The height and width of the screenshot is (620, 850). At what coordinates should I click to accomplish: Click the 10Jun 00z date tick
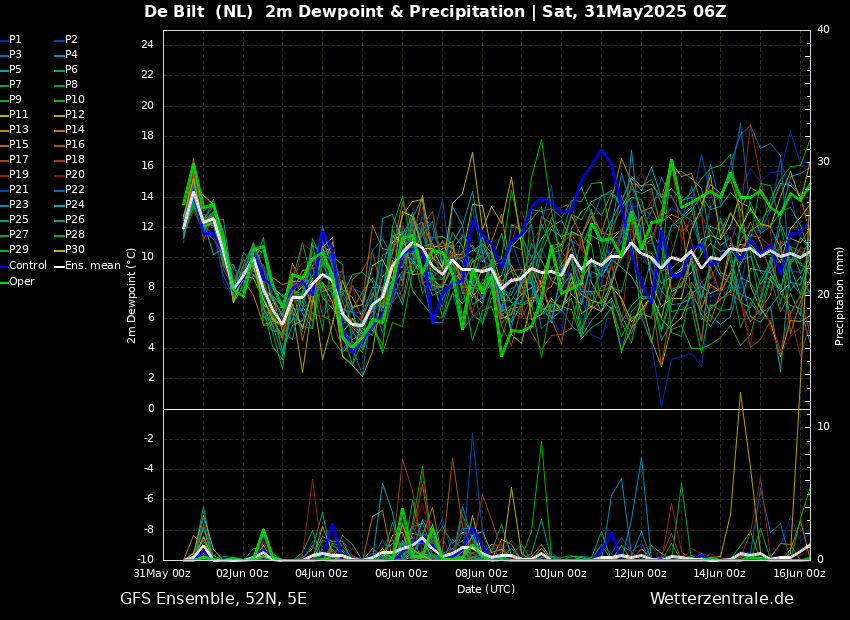pos(560,573)
